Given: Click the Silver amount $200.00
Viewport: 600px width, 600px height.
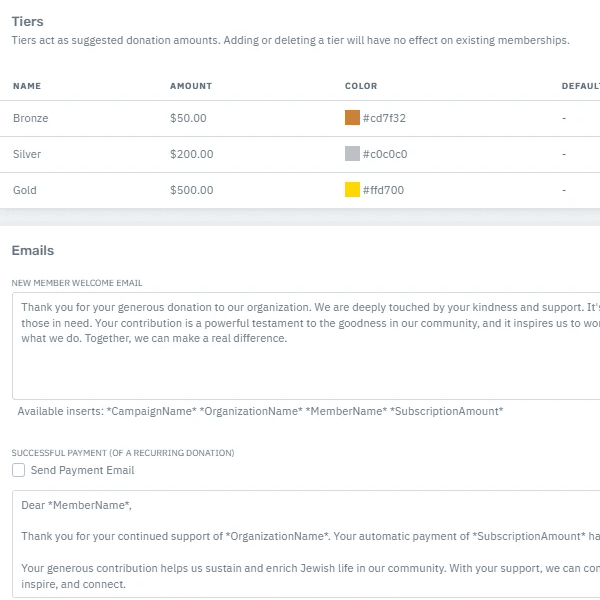Looking at the screenshot, I should click(191, 154).
